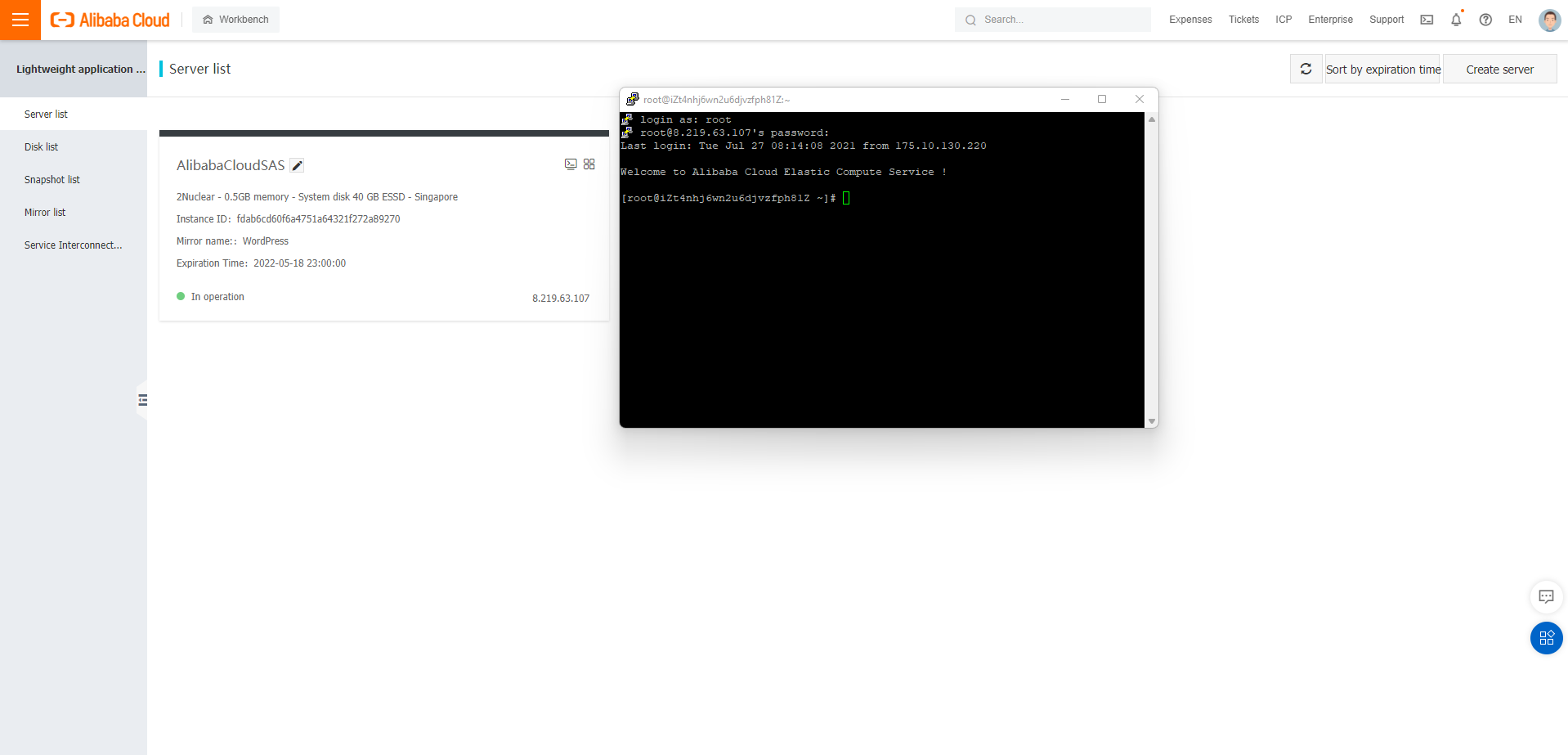Click the top Search input field
Image resolution: width=1568 pixels, height=755 pixels.
[1053, 20]
